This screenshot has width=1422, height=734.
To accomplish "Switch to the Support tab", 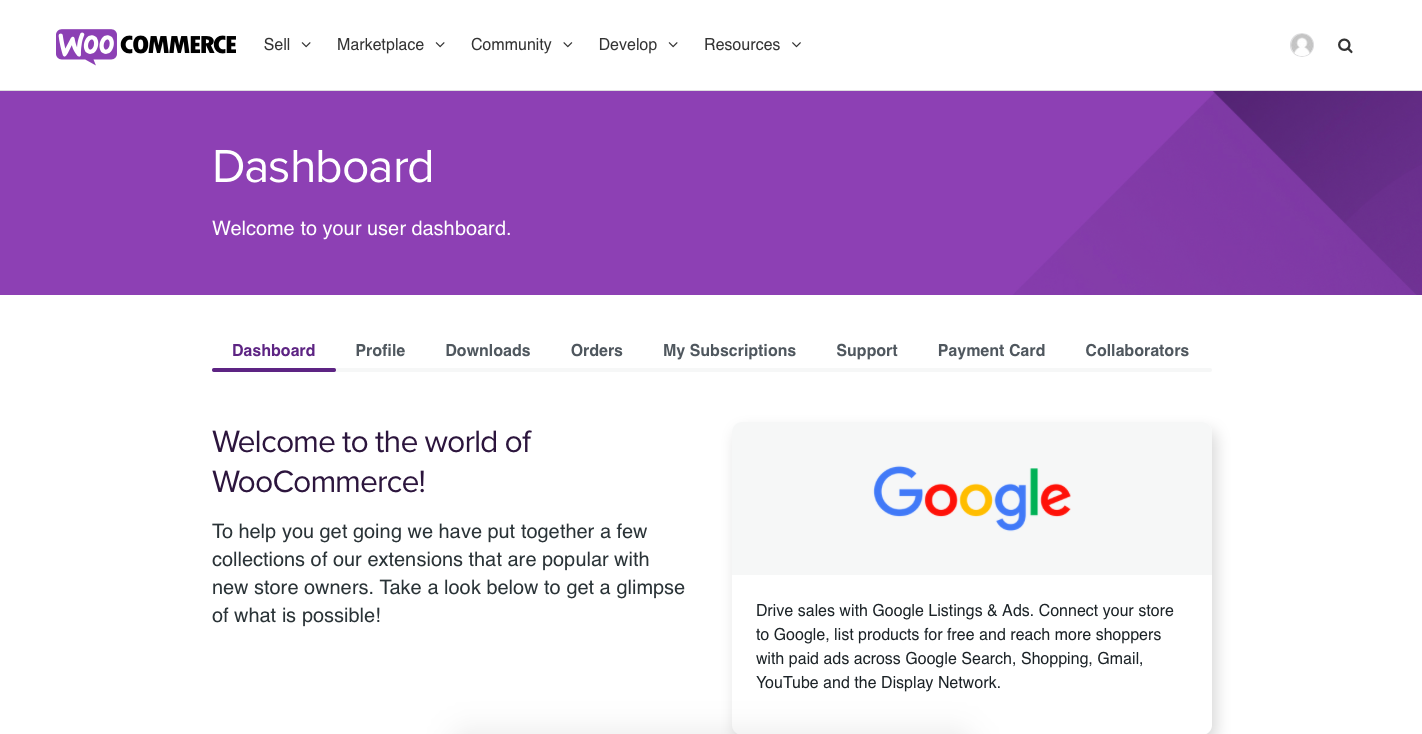I will coord(866,351).
